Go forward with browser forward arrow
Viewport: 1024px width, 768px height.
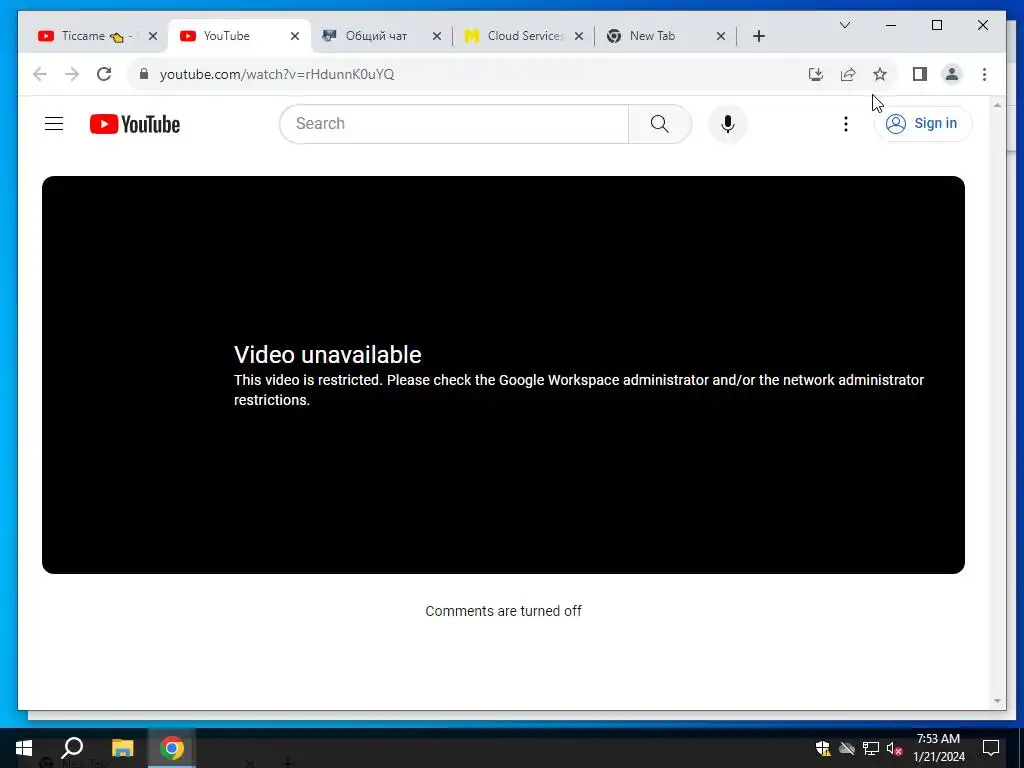click(72, 74)
